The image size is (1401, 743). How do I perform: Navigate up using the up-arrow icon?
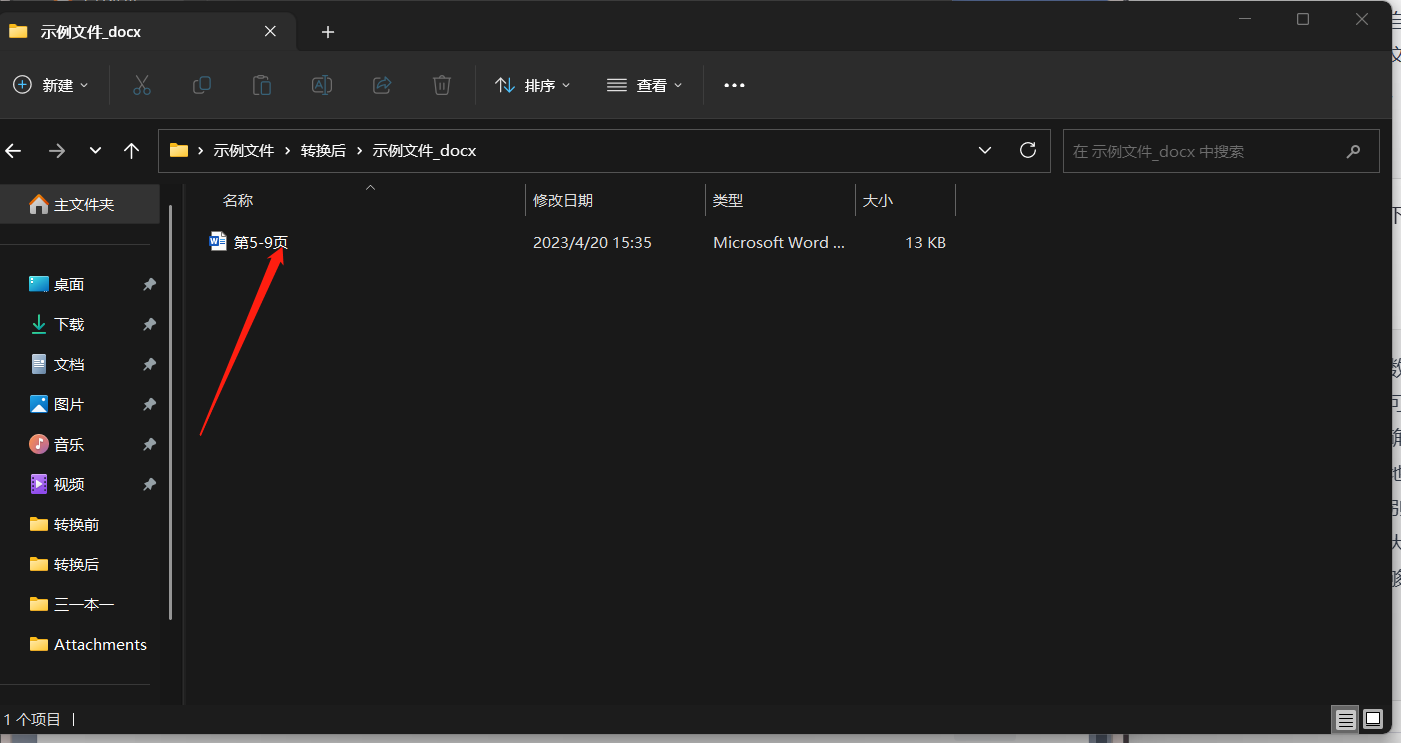click(131, 150)
